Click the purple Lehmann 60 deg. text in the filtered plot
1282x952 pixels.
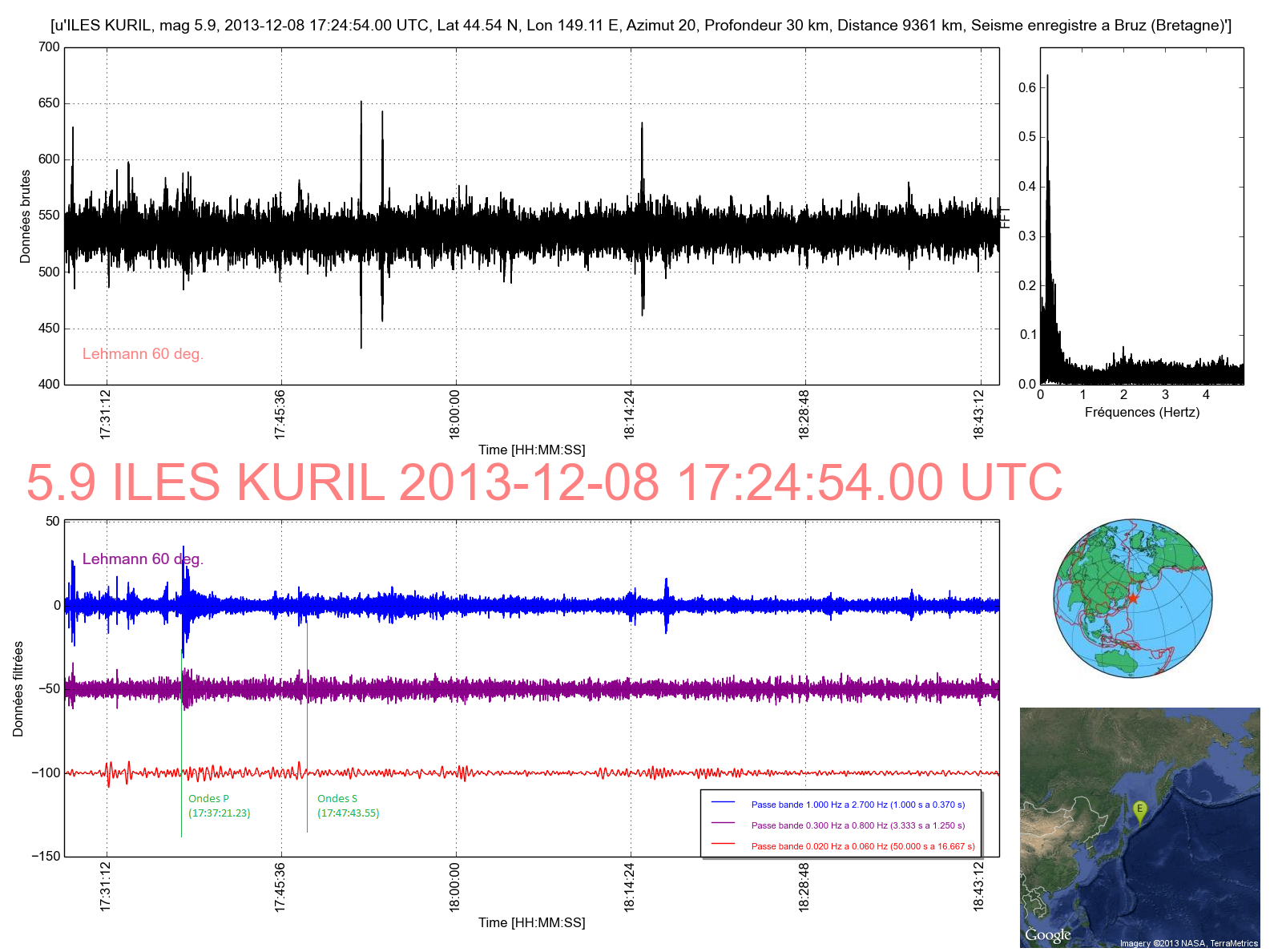click(x=143, y=559)
